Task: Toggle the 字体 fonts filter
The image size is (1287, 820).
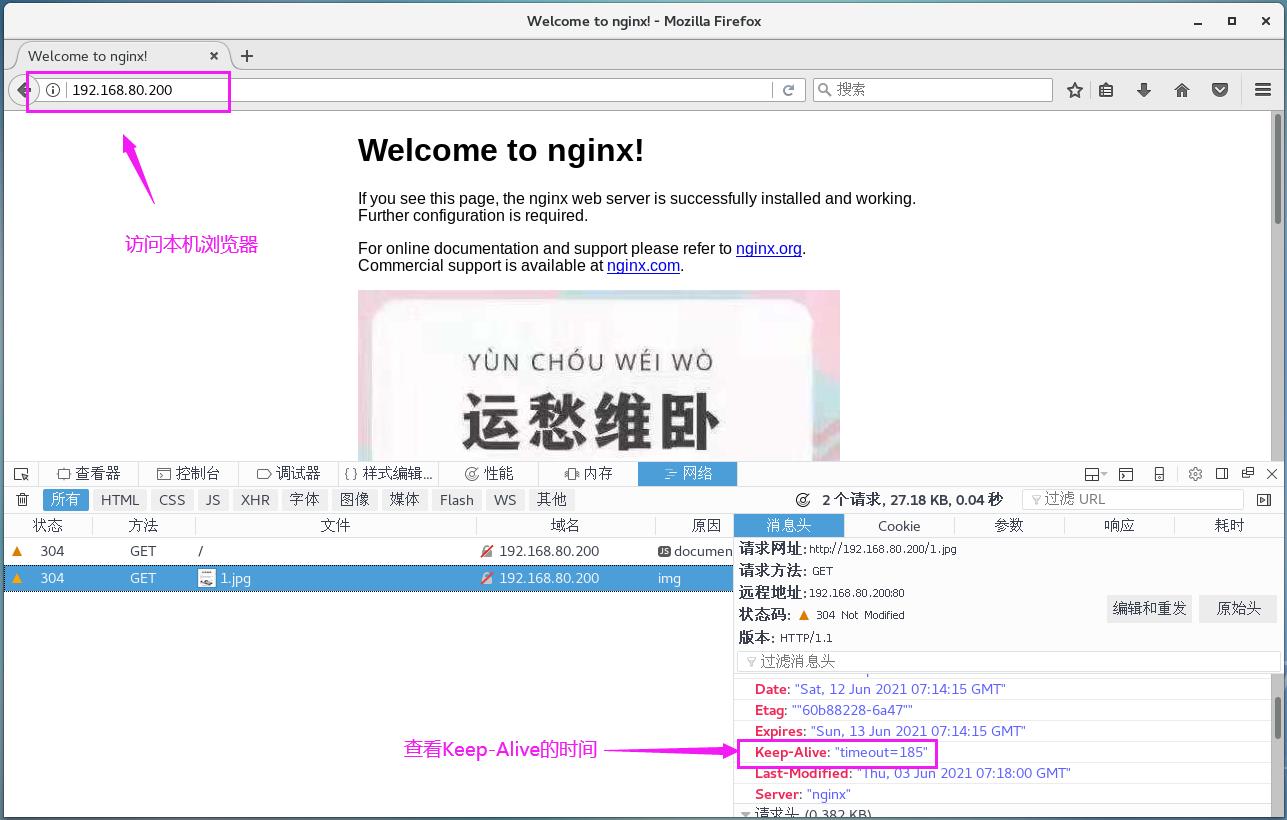Action: (x=304, y=499)
